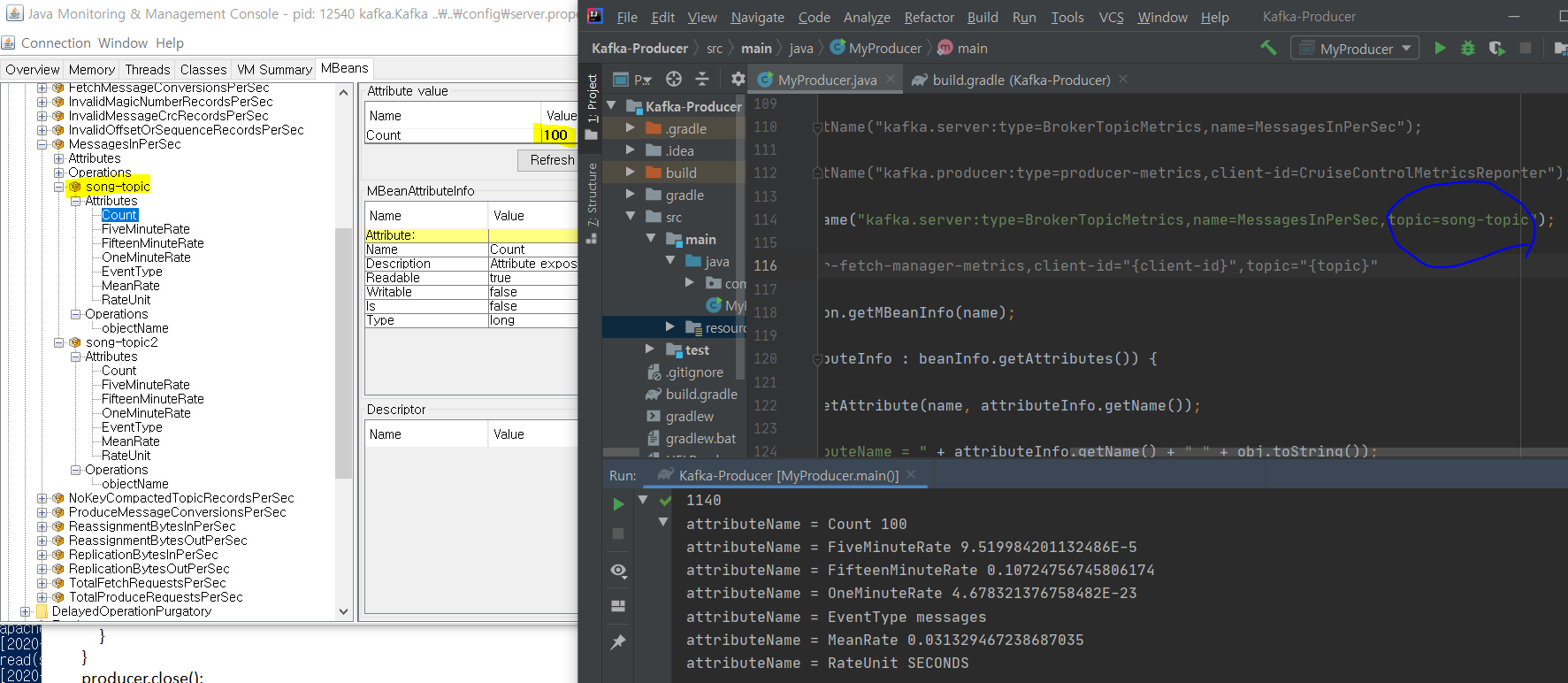Click the eye icon in Run panel

[618, 571]
